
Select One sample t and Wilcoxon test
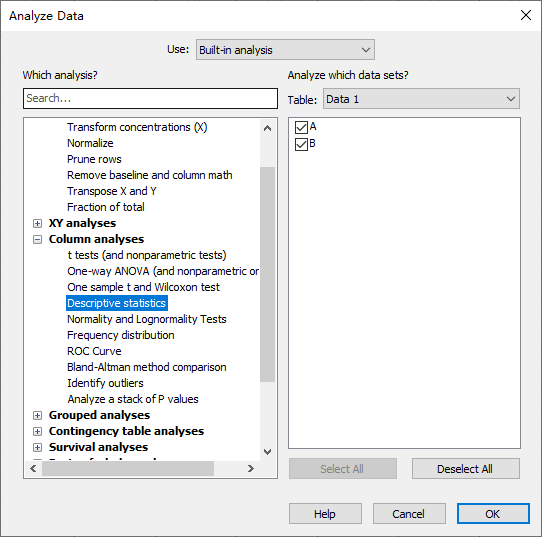(143, 287)
